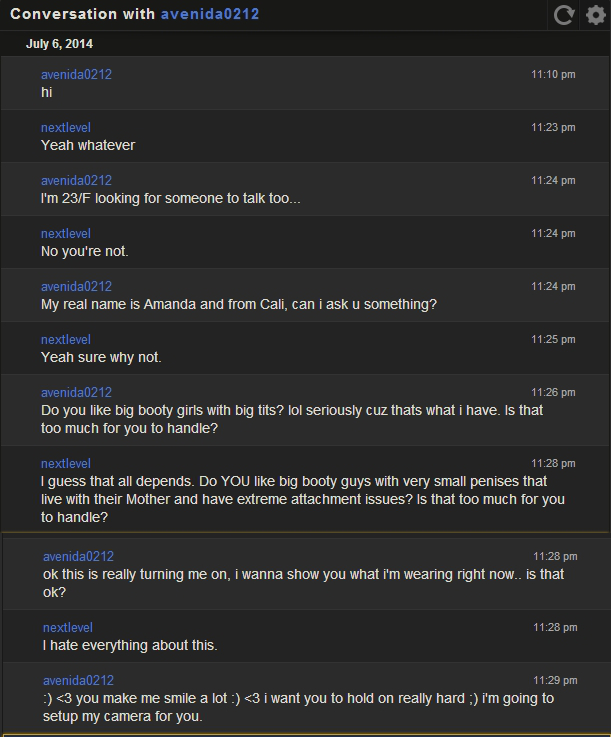This screenshot has width=611, height=737.
Task: Click avenida0212 username on the 'hi' message
Action: point(76,74)
